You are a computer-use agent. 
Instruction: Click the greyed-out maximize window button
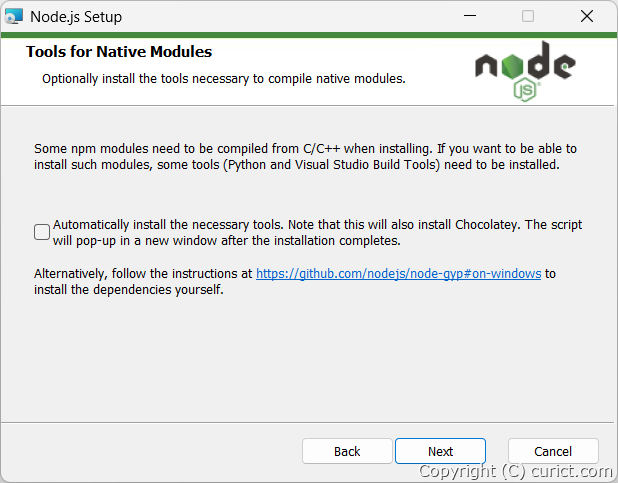pyautogui.click(x=528, y=16)
